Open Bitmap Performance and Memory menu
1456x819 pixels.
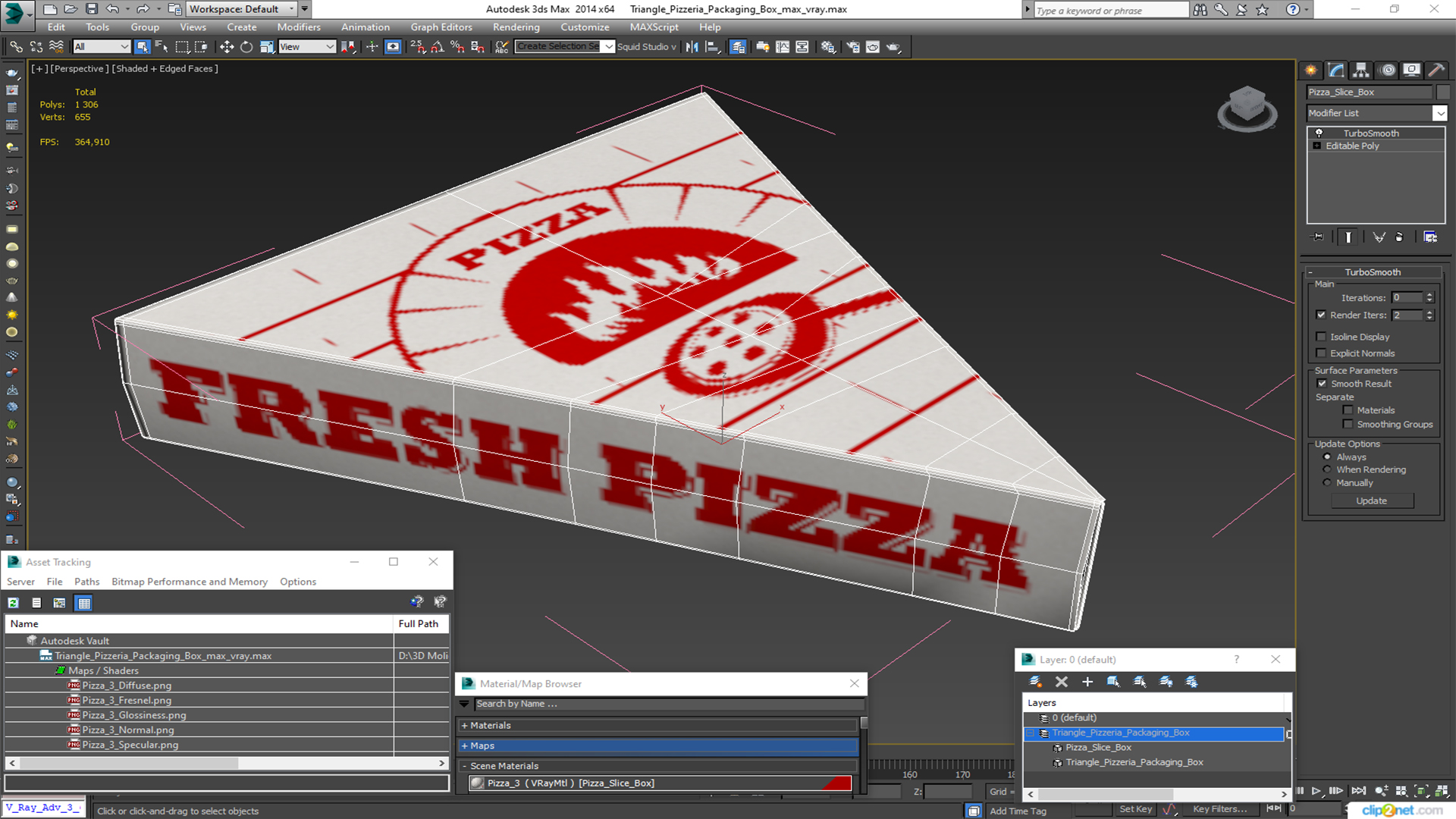pyautogui.click(x=189, y=582)
